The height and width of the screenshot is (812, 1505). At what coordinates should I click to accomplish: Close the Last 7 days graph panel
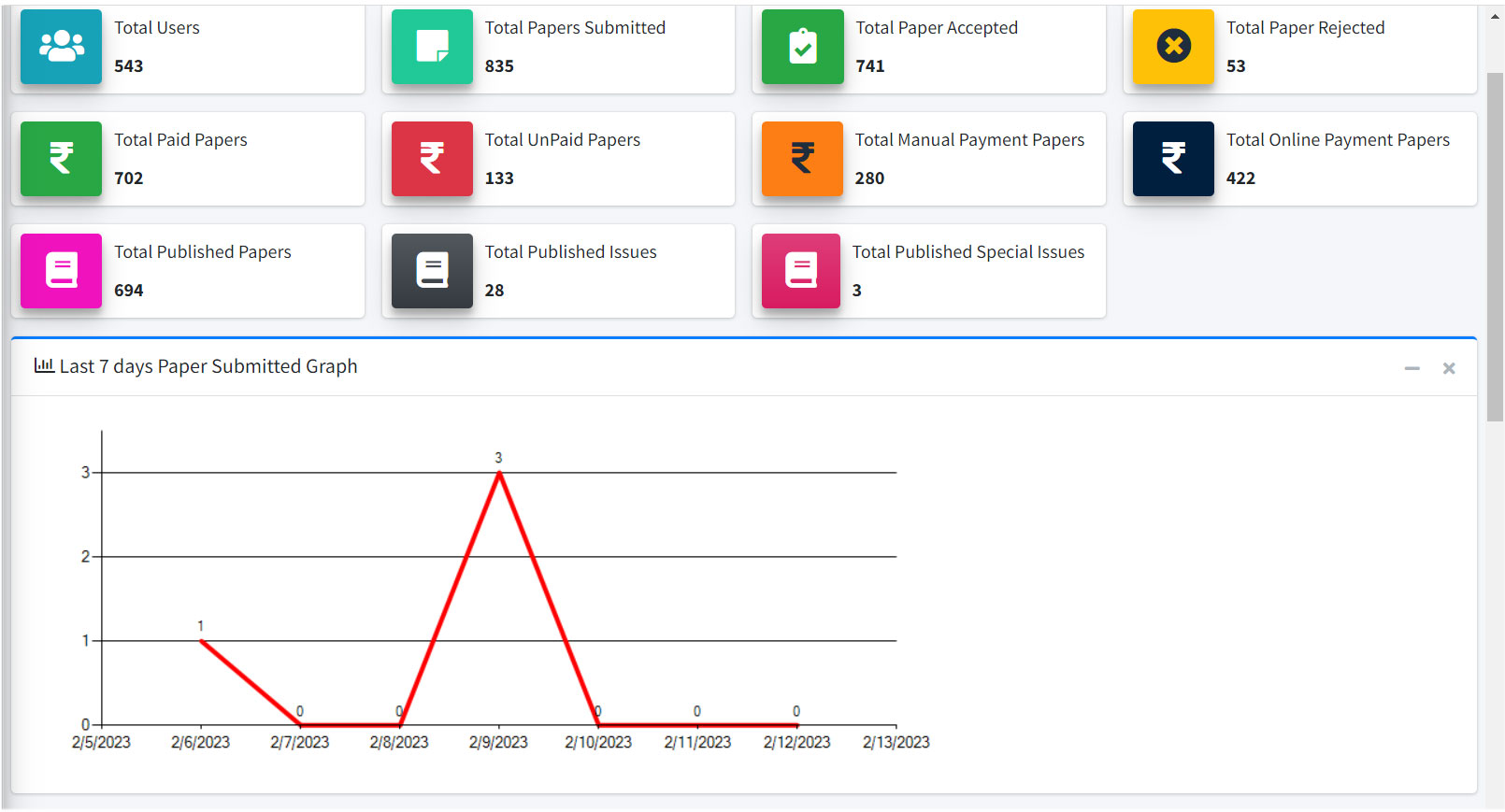click(x=1449, y=368)
